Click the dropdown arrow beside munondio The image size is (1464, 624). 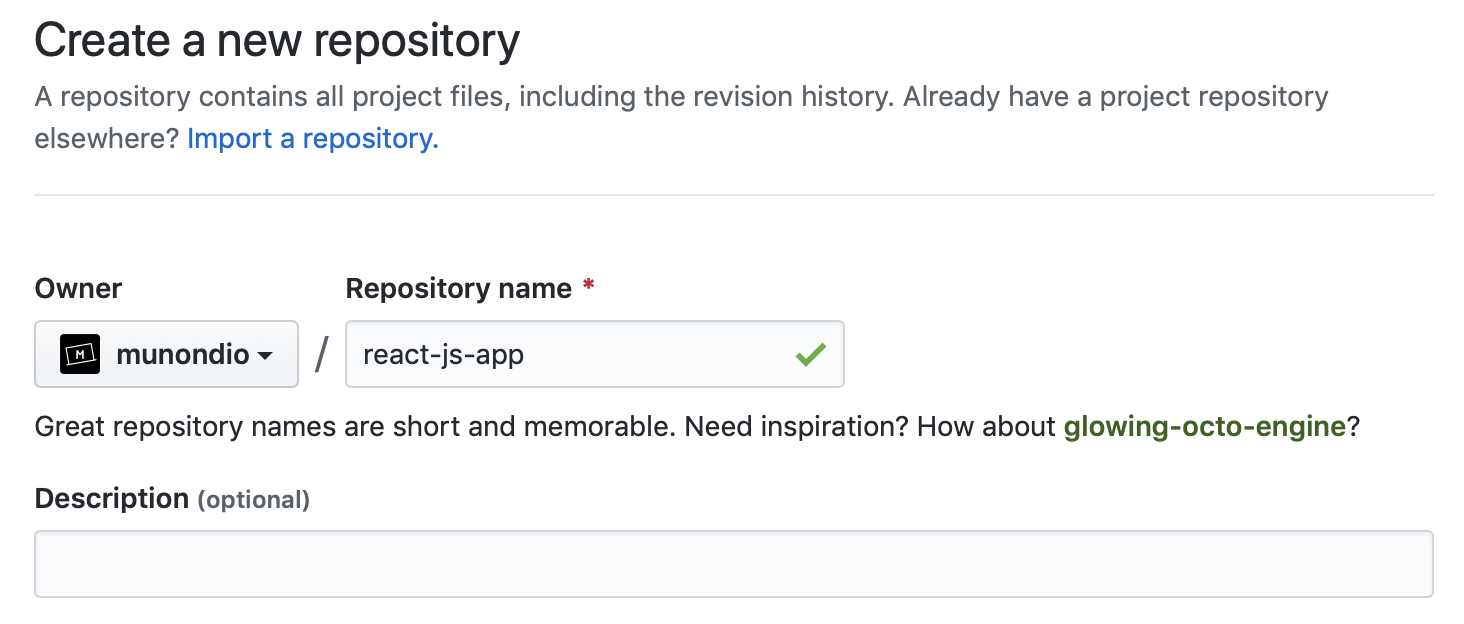pos(265,356)
